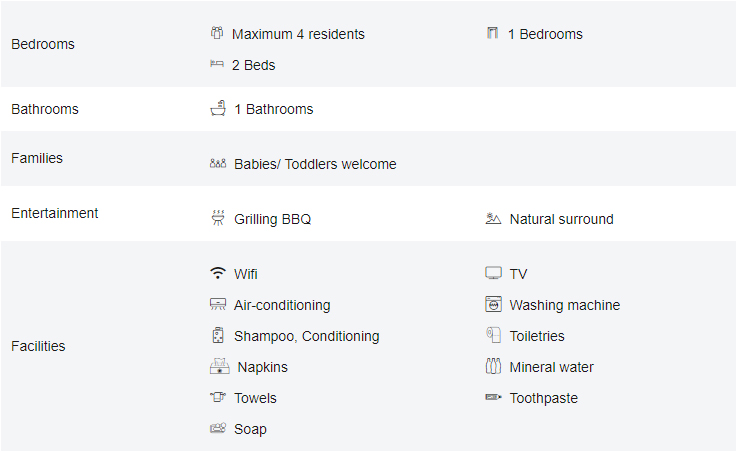Click the towels icon
This screenshot has height=452, width=736.
(x=218, y=397)
